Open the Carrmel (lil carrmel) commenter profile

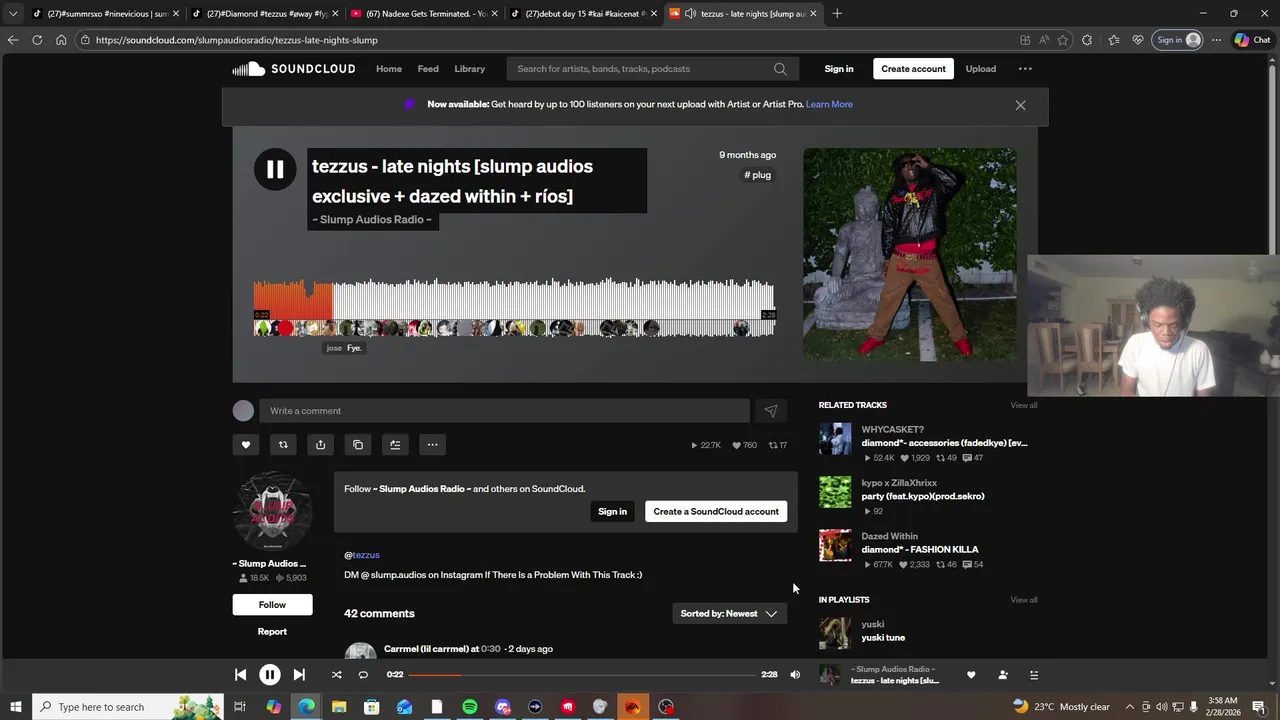[x=426, y=649]
